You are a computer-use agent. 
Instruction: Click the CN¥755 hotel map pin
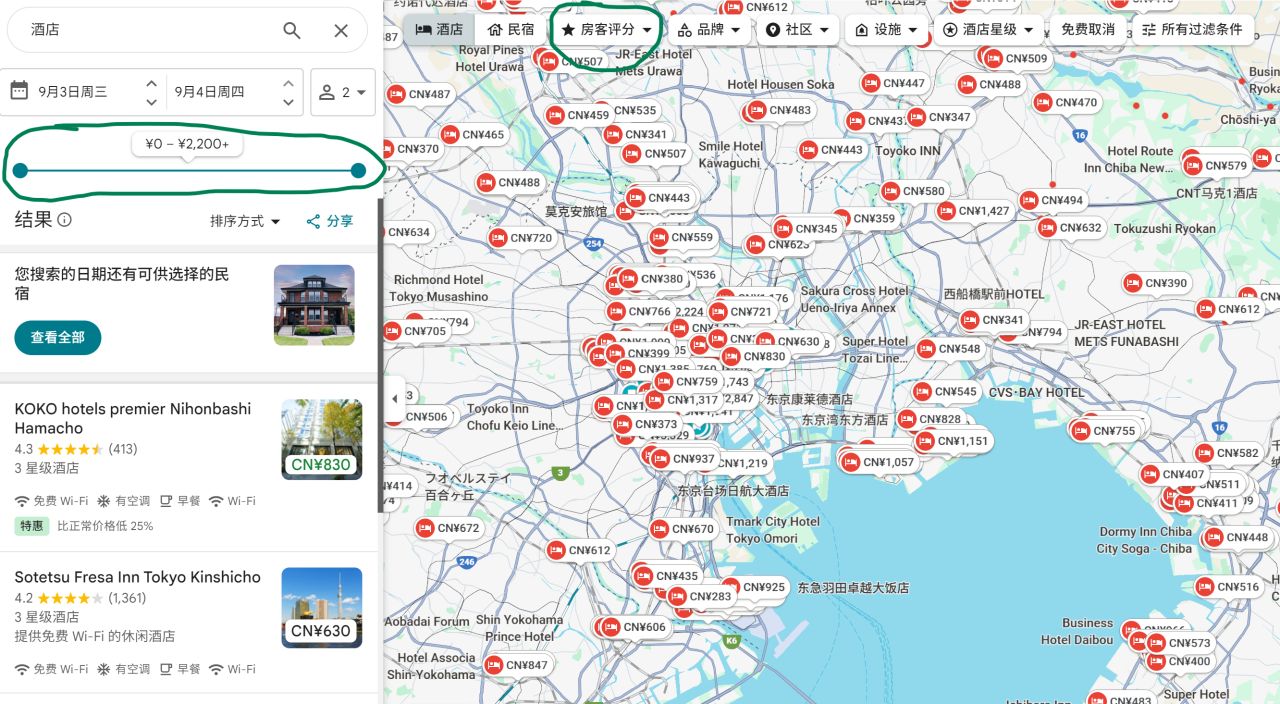click(x=1105, y=431)
